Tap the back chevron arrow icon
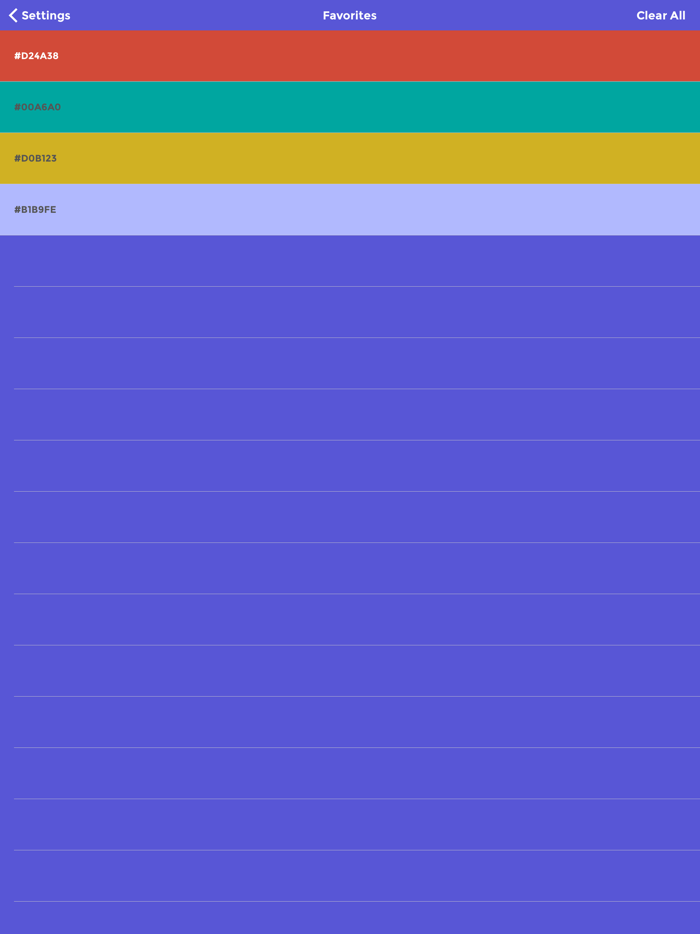Viewport: 700px width, 934px height. coord(13,15)
